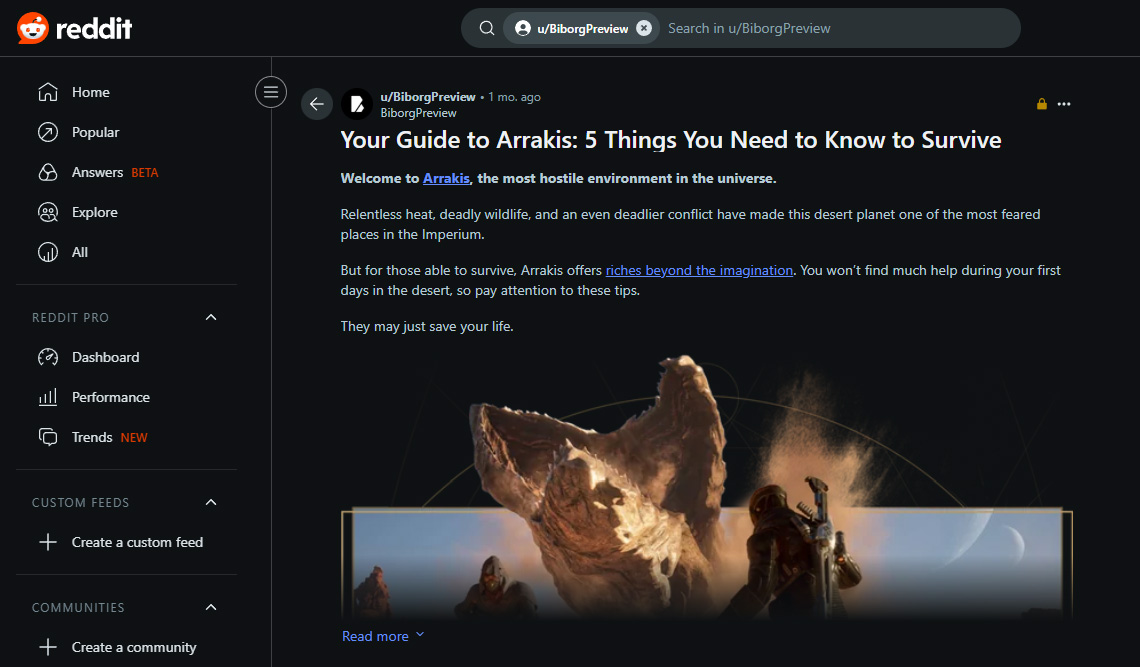
Task: Click the BiborgPreview name under username
Action: pos(418,113)
